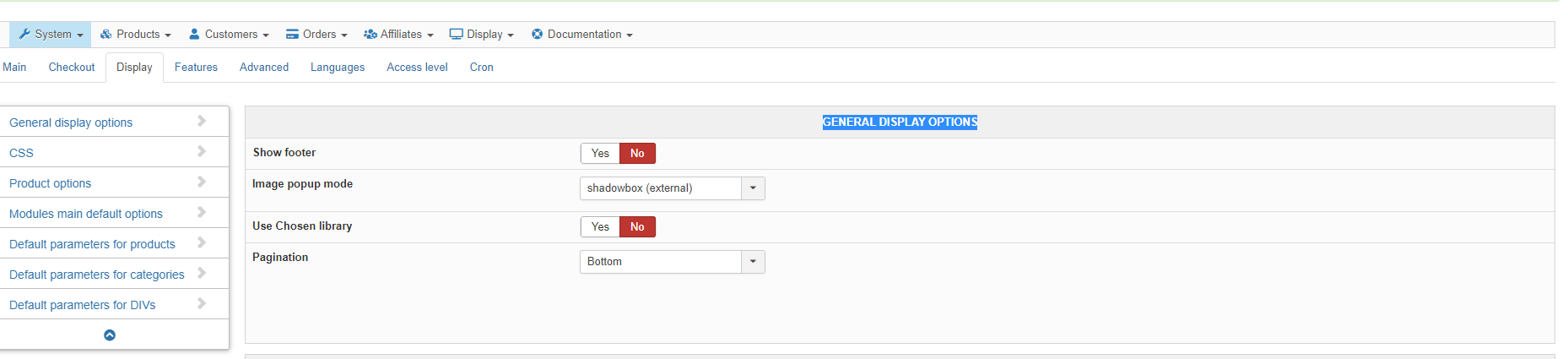Click the Affiliates group icon
The image size is (1568, 359).
[370, 35]
